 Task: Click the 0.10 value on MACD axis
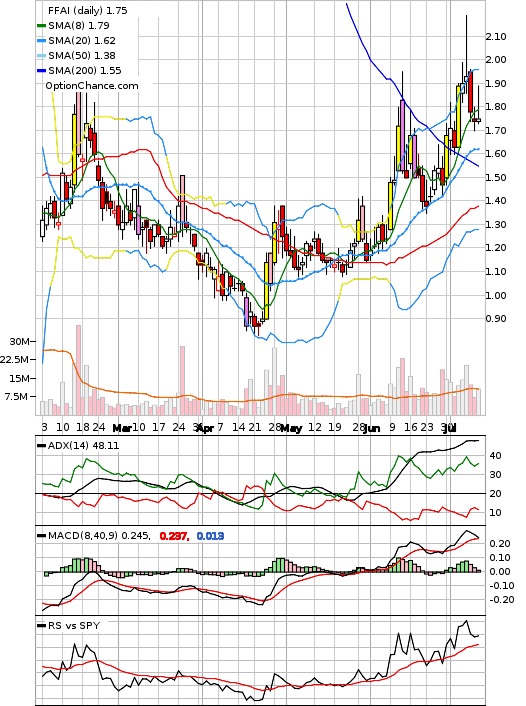[x=500, y=557]
